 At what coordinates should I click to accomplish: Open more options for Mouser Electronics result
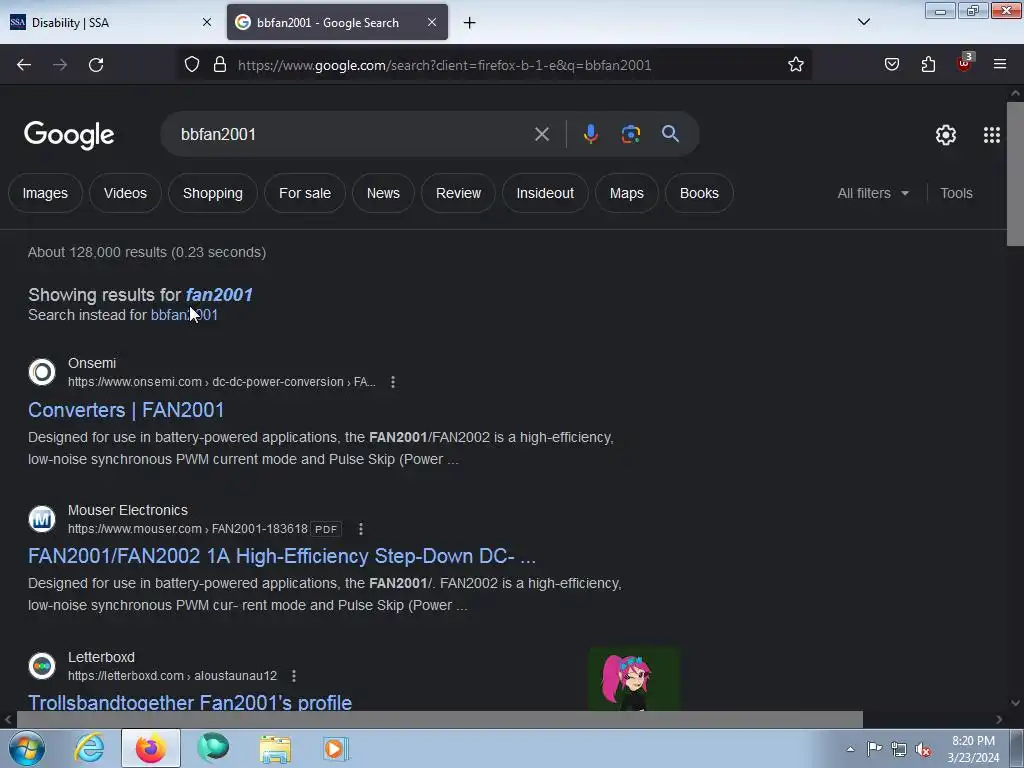(x=360, y=529)
